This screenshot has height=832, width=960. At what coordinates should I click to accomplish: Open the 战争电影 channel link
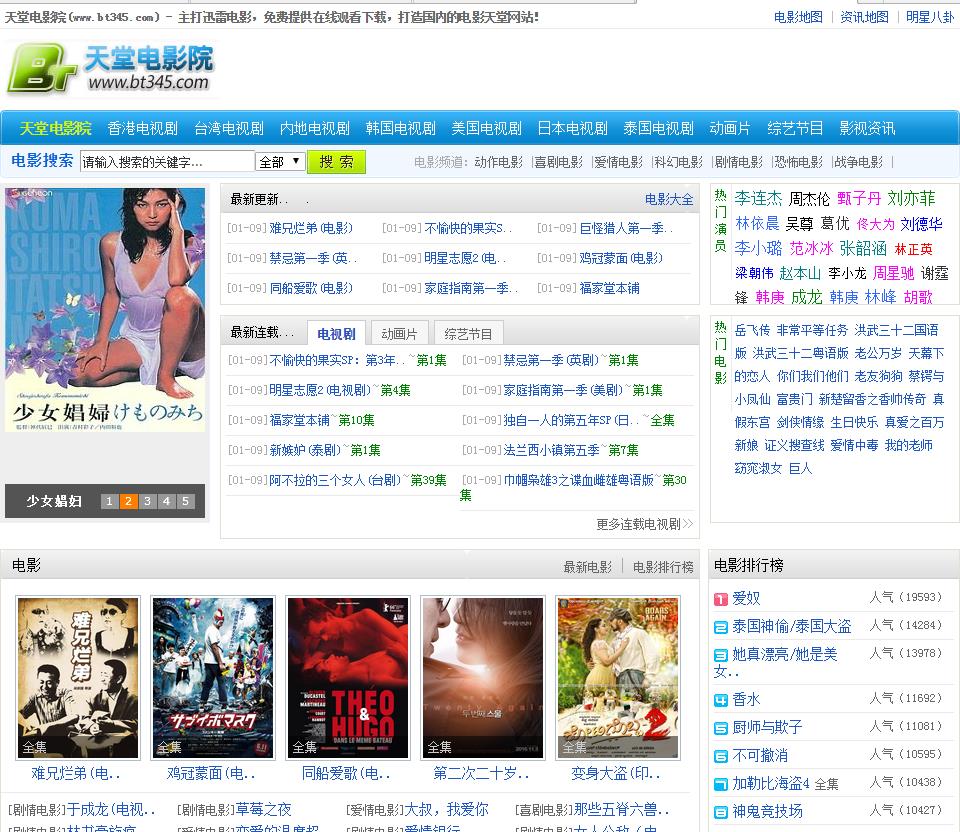click(858, 162)
